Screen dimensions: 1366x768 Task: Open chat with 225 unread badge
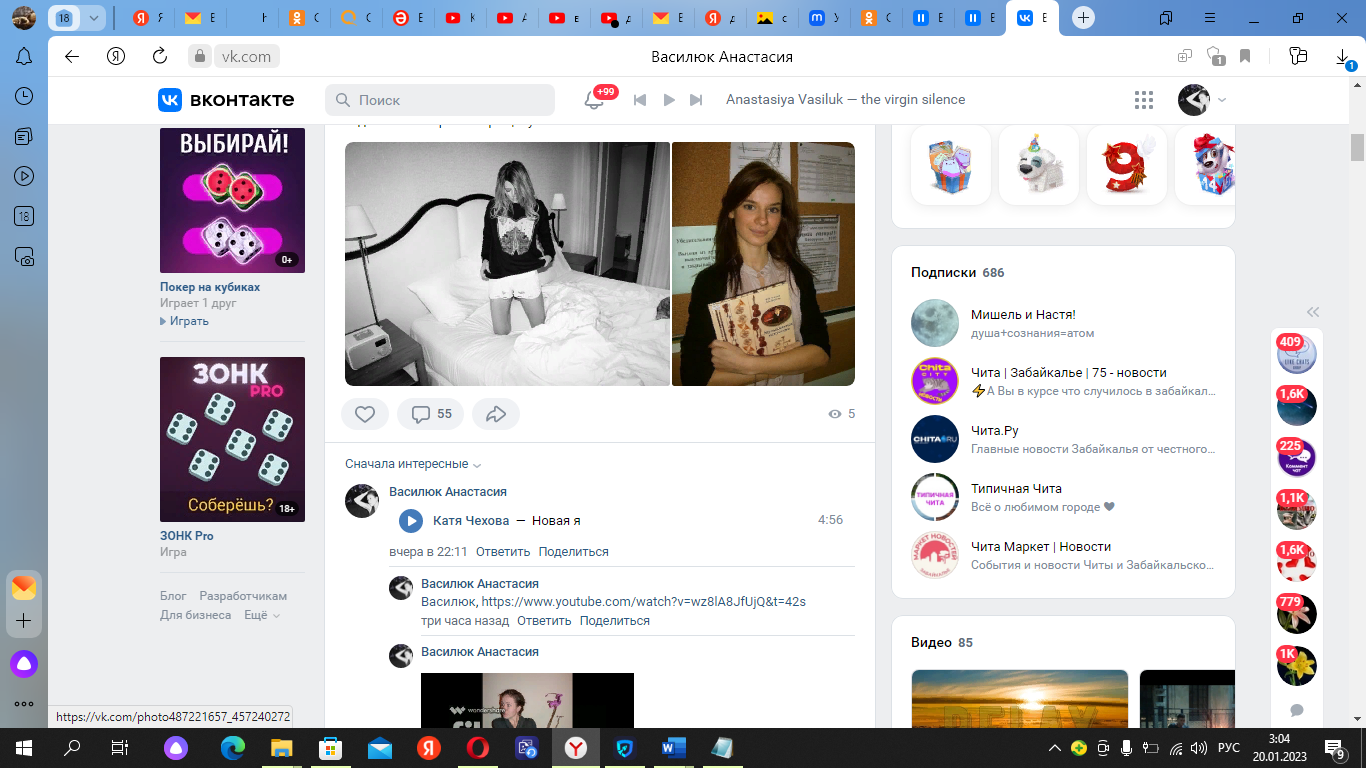pos(1297,457)
